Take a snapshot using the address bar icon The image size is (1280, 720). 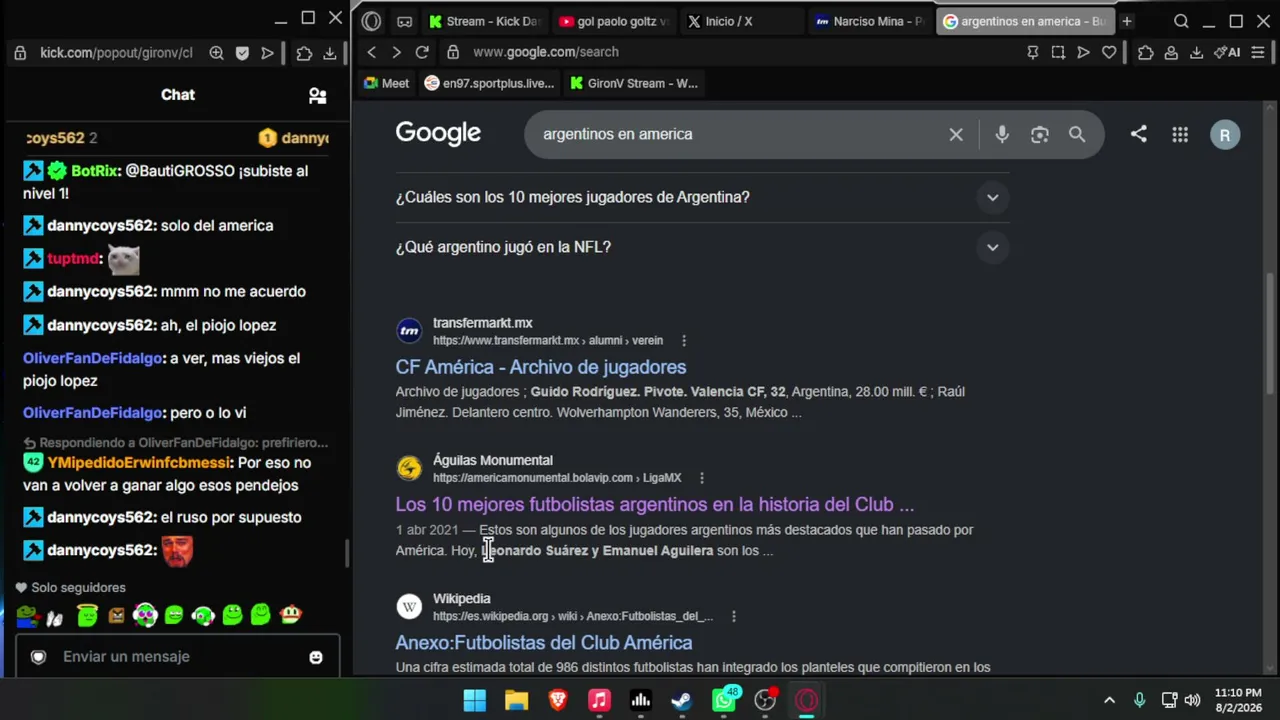1058,52
